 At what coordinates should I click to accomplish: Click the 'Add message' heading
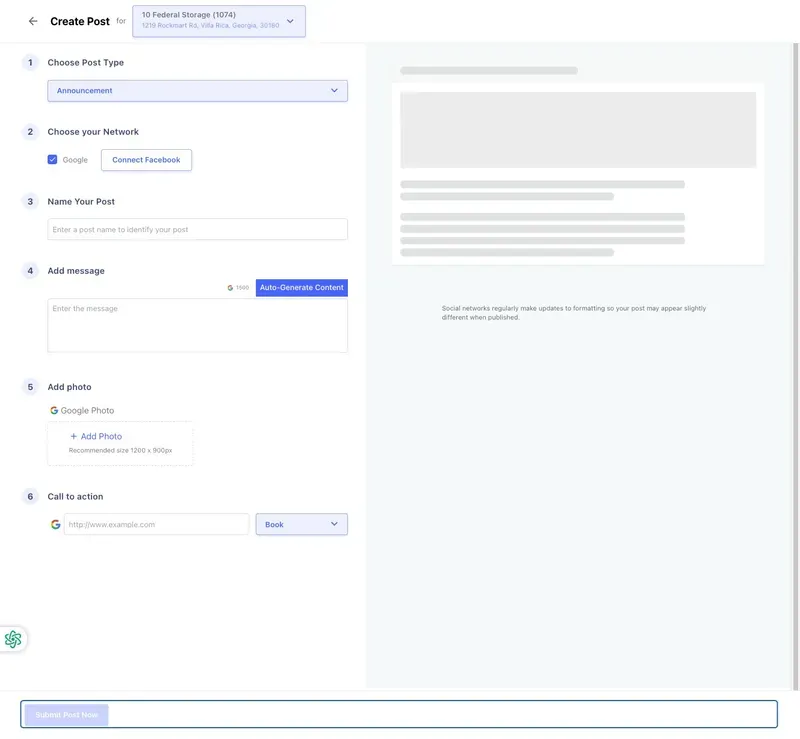76,271
